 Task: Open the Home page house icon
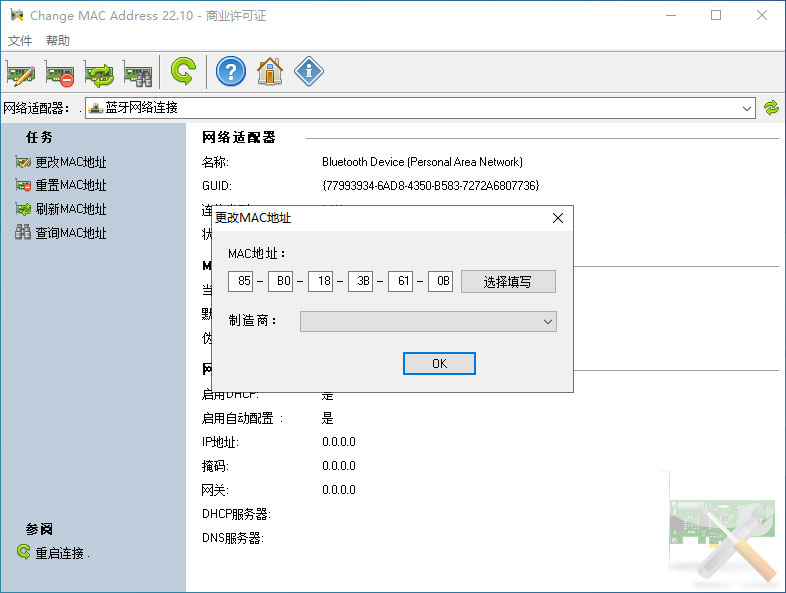pos(270,71)
